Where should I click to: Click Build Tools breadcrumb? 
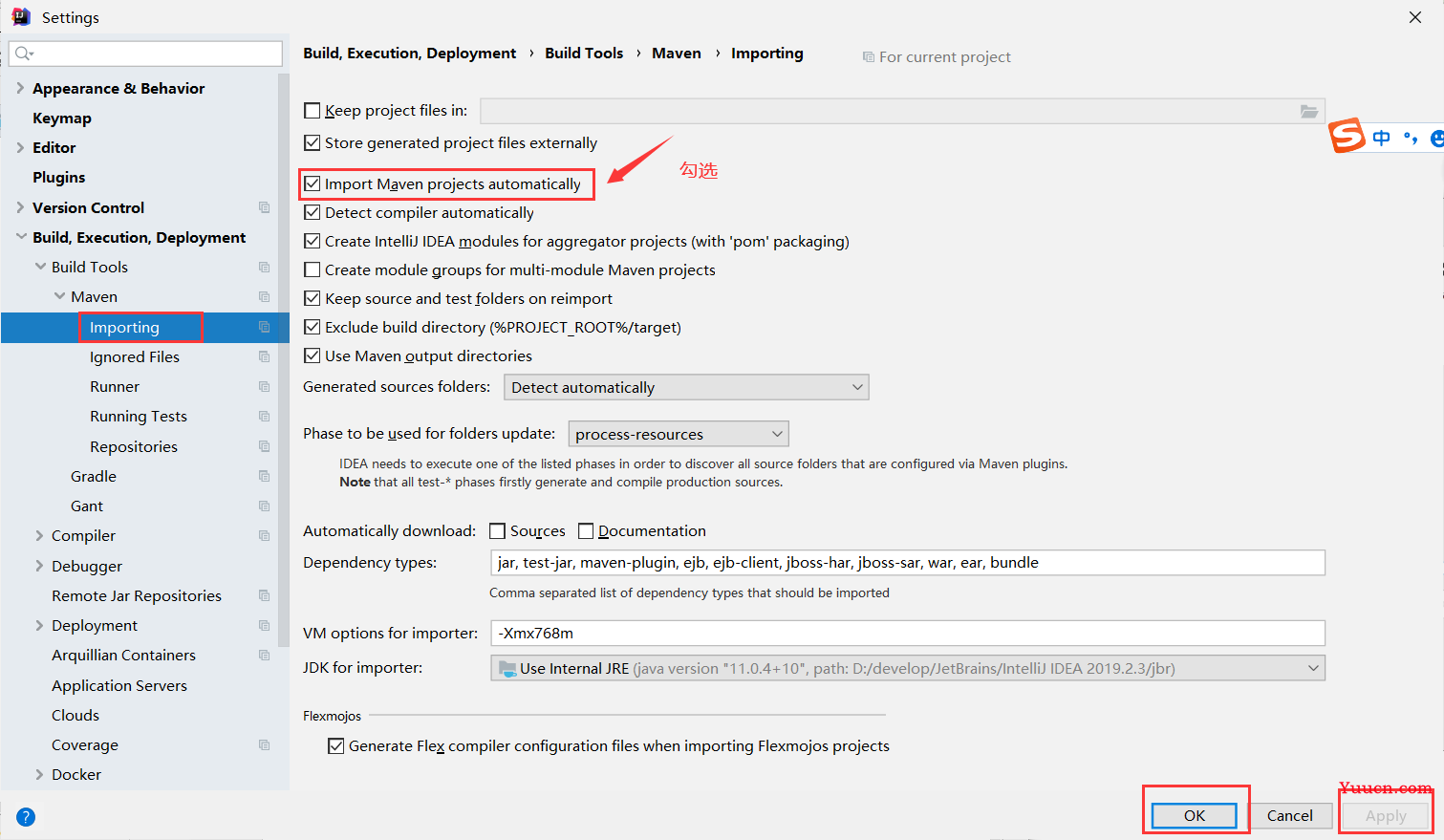(584, 54)
